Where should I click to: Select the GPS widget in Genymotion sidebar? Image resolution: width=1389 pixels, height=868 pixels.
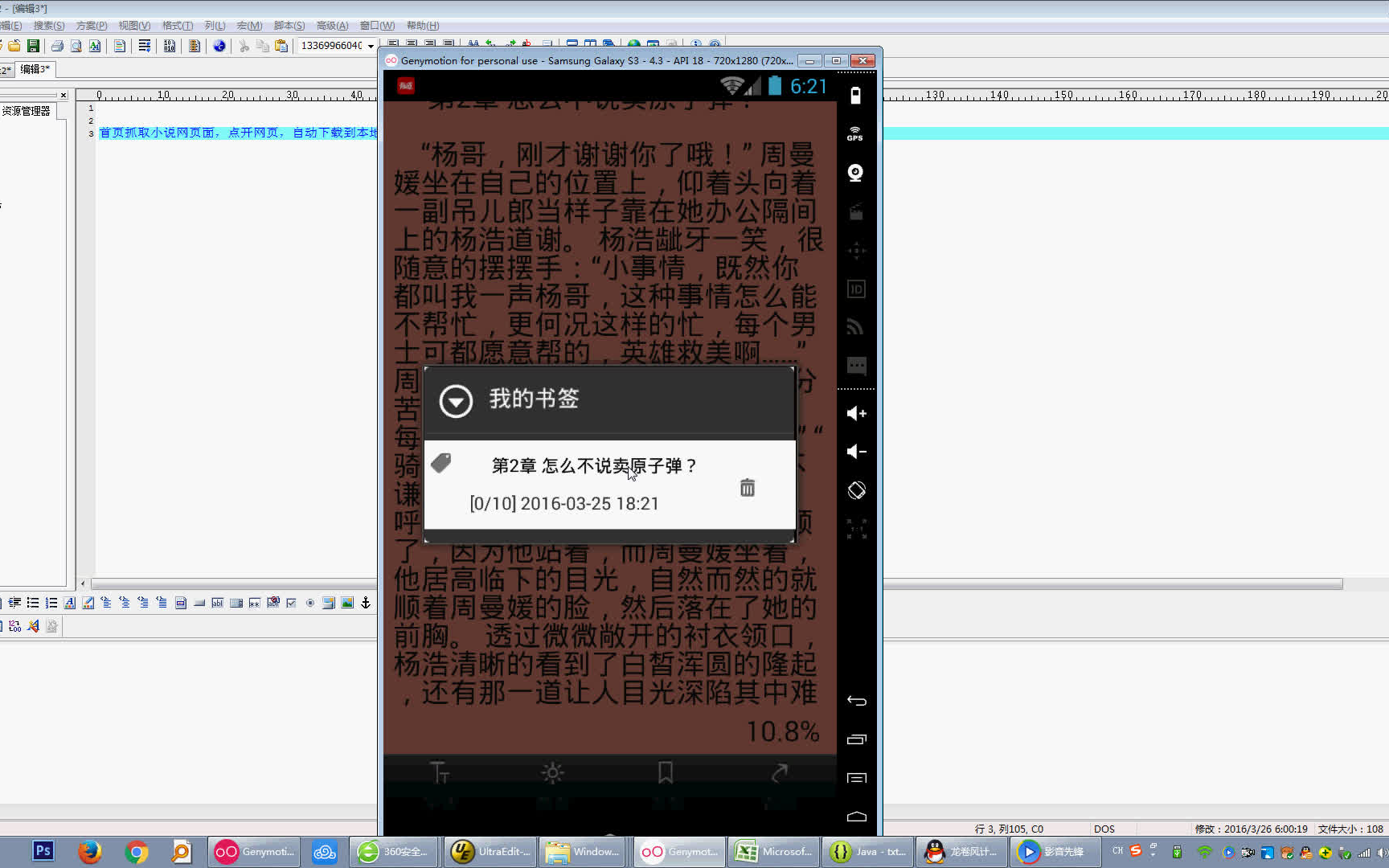(x=854, y=133)
